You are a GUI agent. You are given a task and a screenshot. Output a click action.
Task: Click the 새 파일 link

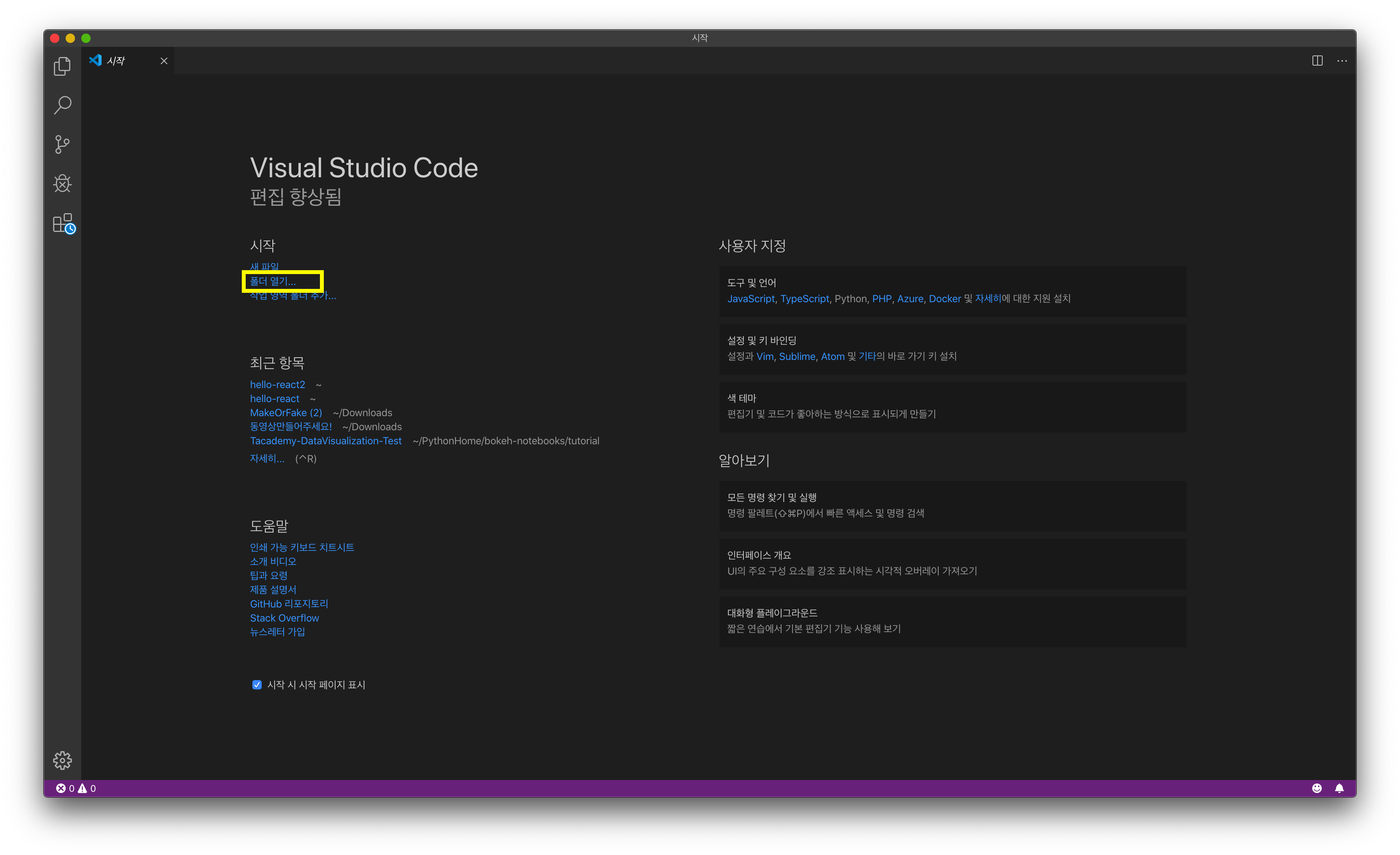coord(264,266)
